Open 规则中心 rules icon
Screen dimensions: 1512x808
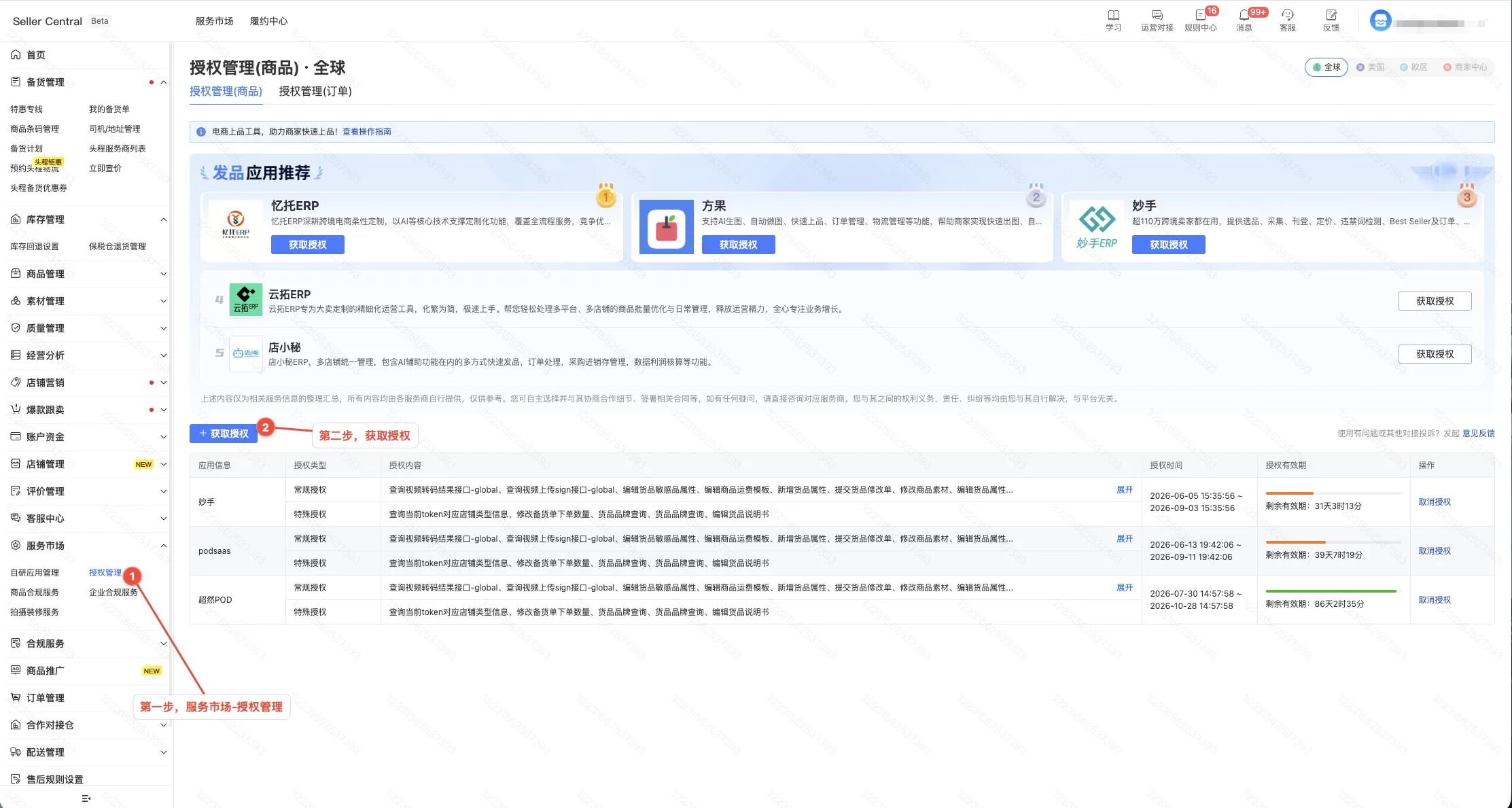(1200, 15)
